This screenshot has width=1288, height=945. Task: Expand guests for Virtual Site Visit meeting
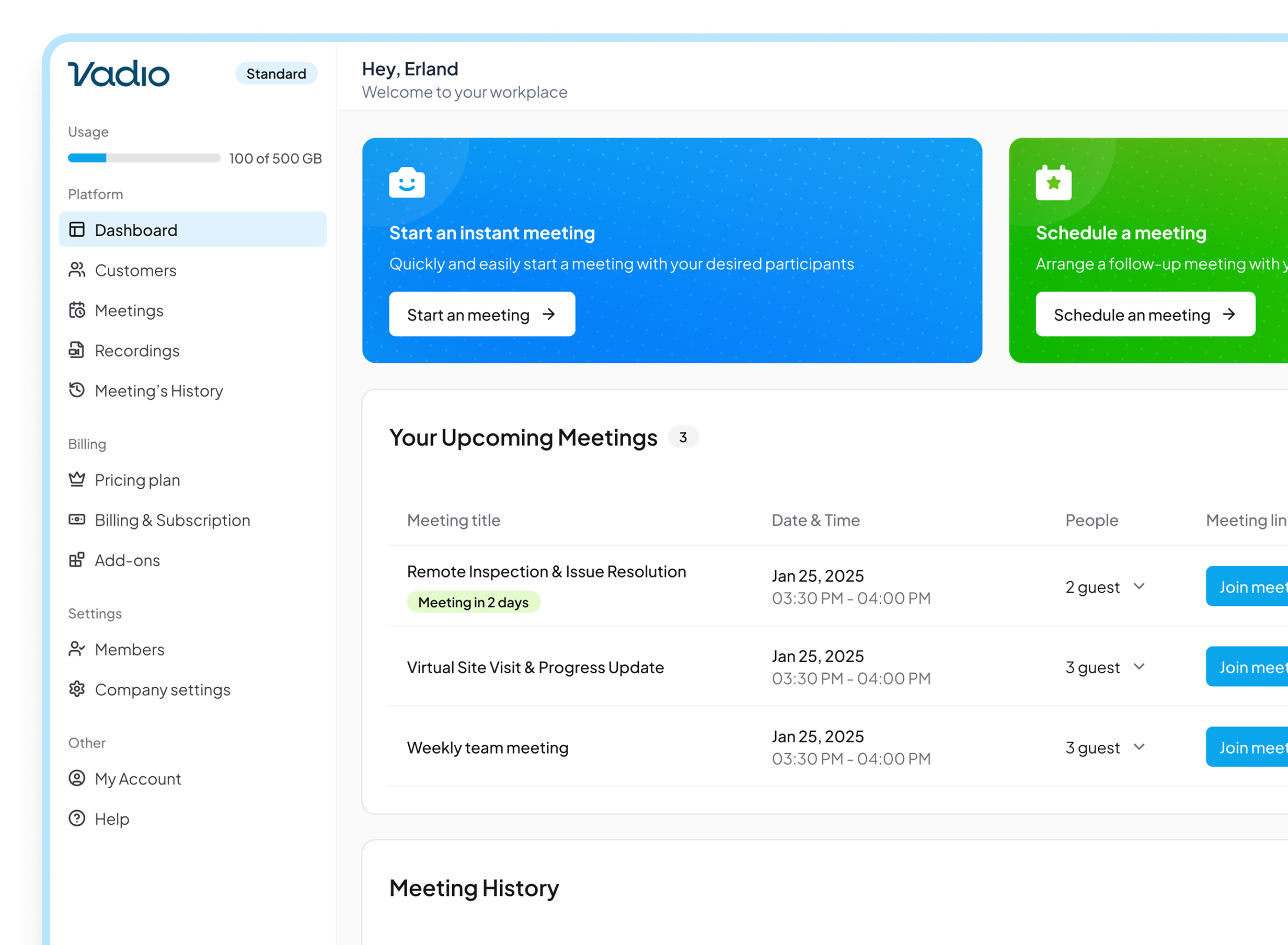coord(1138,666)
